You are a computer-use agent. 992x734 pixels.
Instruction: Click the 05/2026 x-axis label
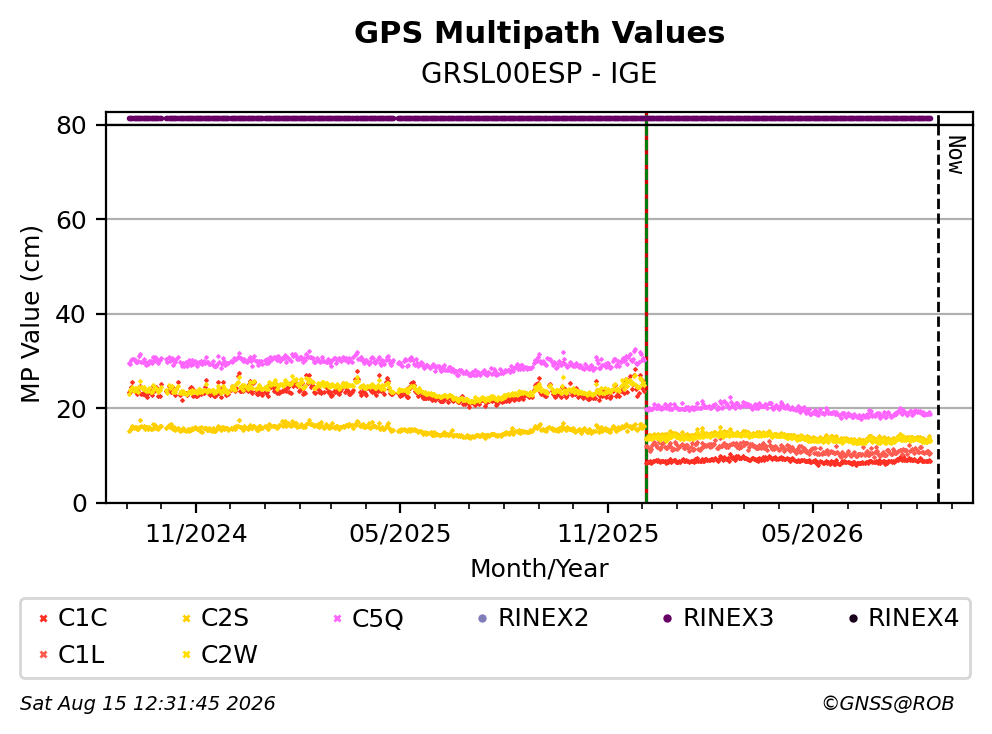[812, 534]
